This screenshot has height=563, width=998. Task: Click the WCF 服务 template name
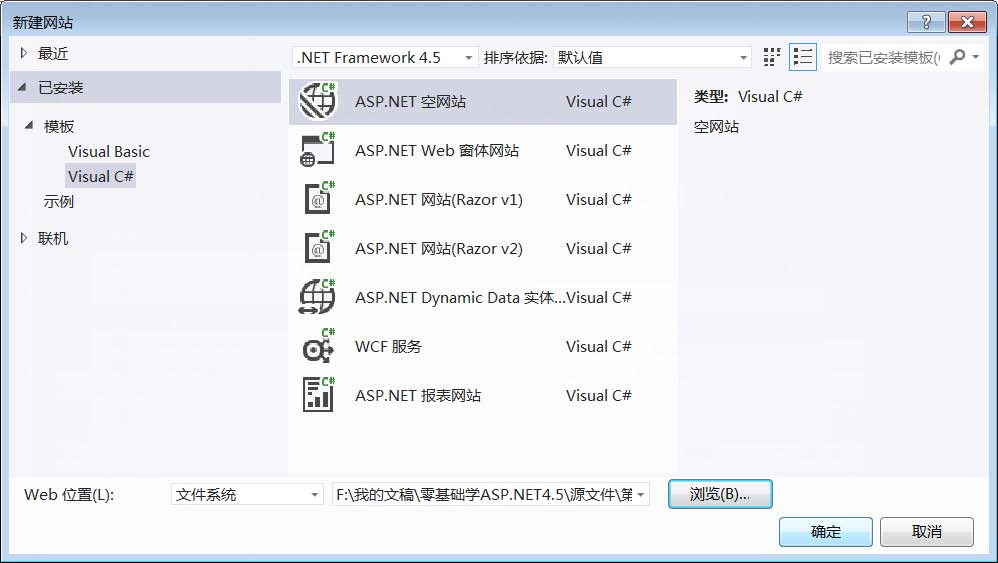tap(388, 347)
